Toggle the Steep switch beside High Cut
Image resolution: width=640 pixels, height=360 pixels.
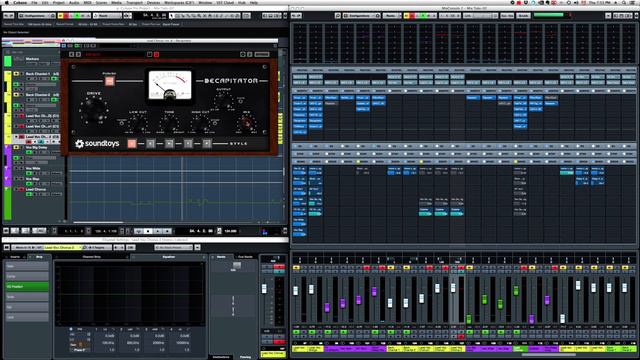pyautogui.click(x=215, y=122)
